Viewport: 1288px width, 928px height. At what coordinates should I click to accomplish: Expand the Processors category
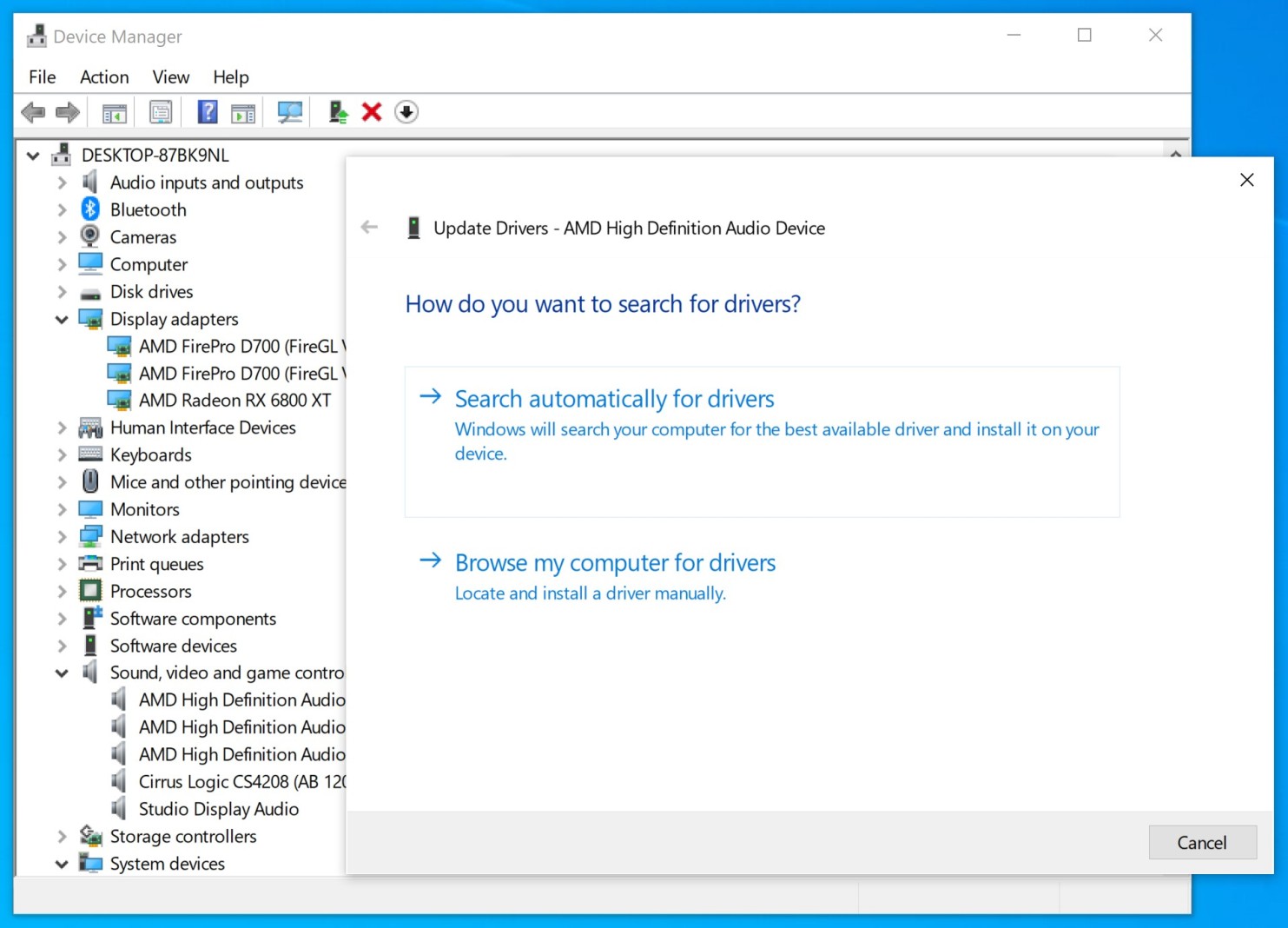[62, 592]
